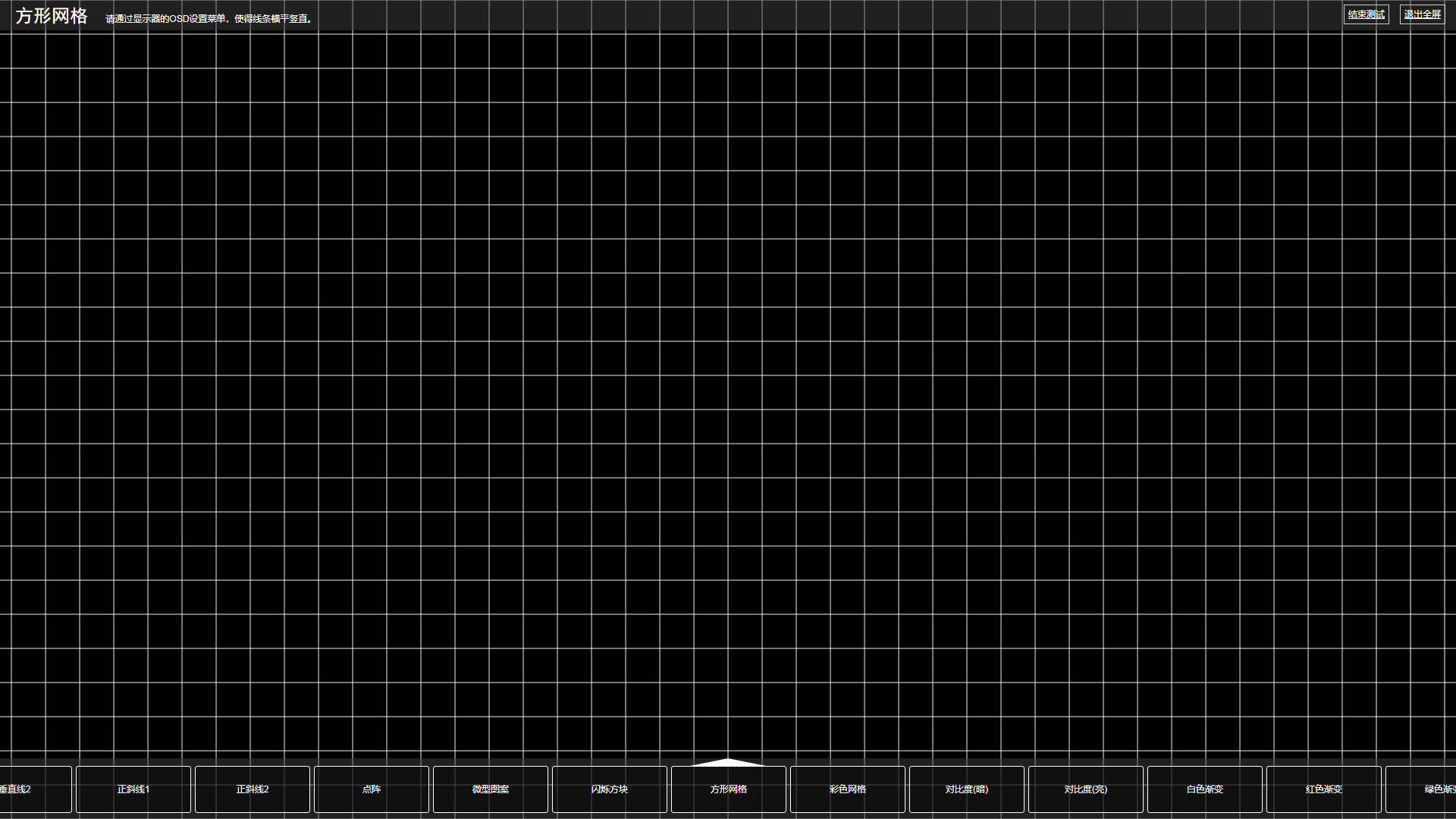Image resolution: width=1456 pixels, height=819 pixels.
Task: Click the 退出全屏 button
Action: click(x=1422, y=14)
